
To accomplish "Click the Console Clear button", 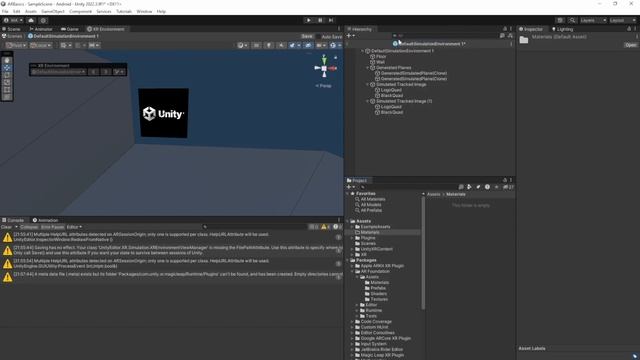I will (x=6, y=227).
